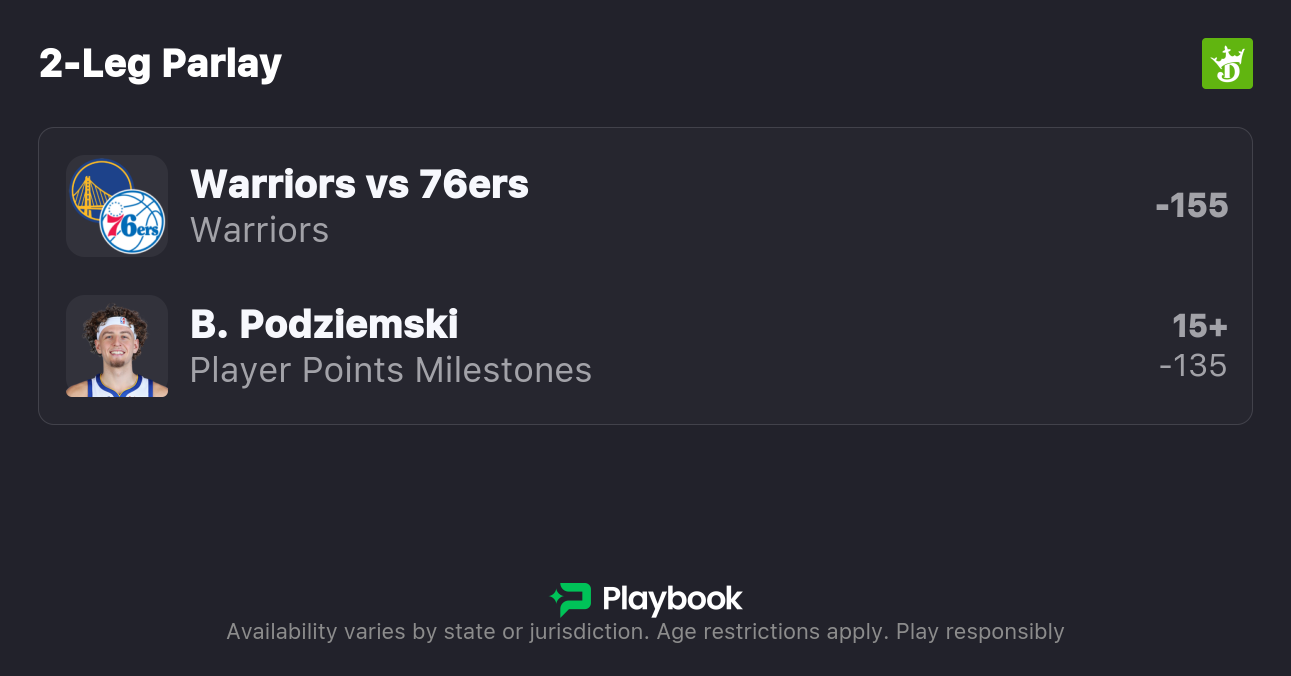This screenshot has height=676, width=1291.
Task: Select the 15+ points milestone
Action: click(1199, 326)
